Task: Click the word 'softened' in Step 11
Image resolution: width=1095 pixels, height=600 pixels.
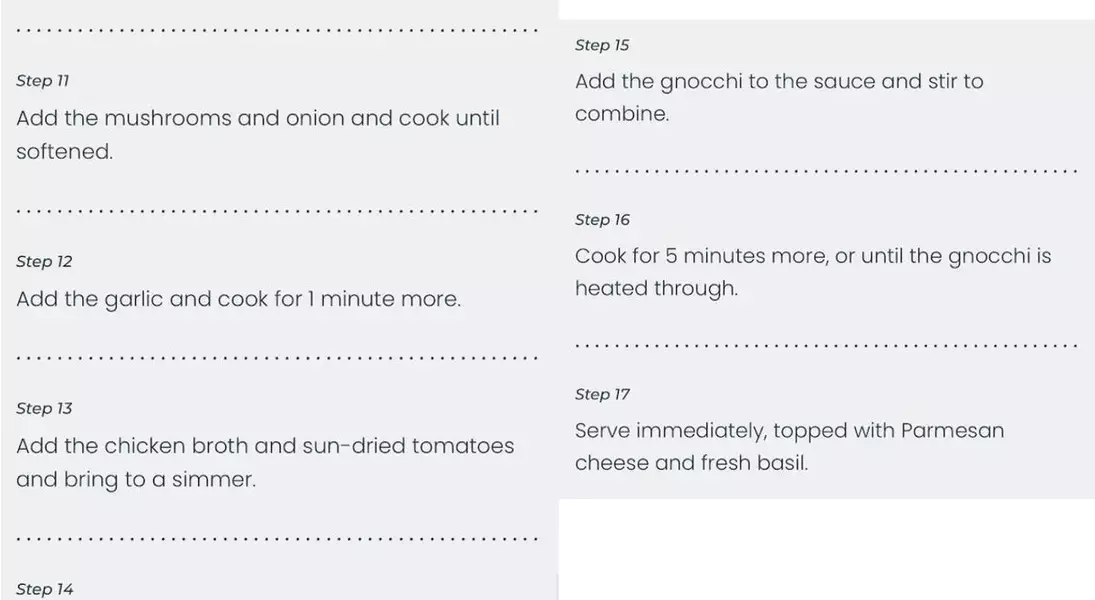Action: (x=62, y=152)
